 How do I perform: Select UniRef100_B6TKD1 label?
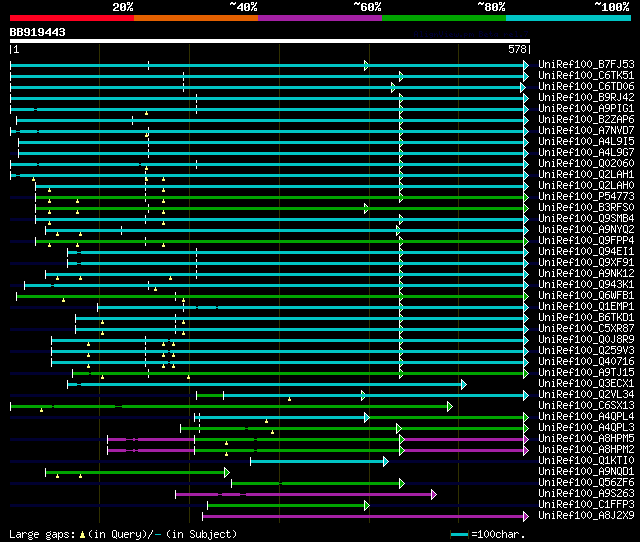(586, 318)
